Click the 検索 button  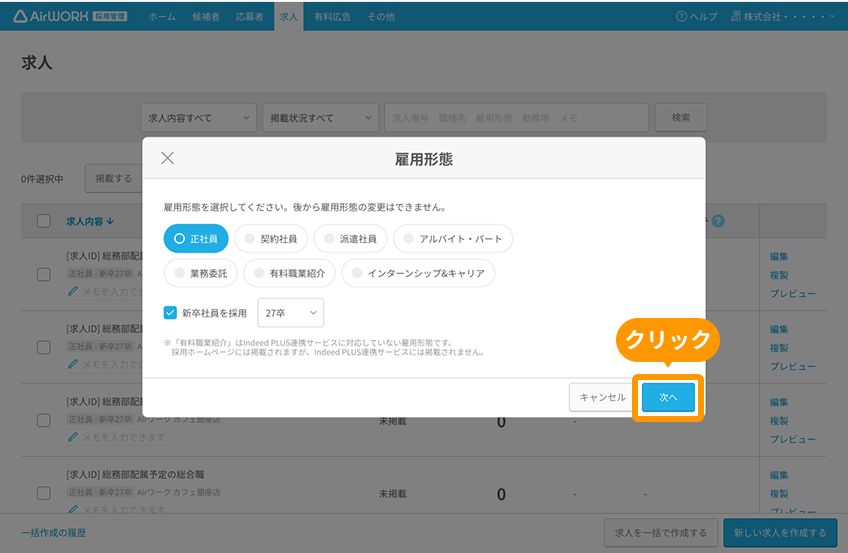click(681, 117)
